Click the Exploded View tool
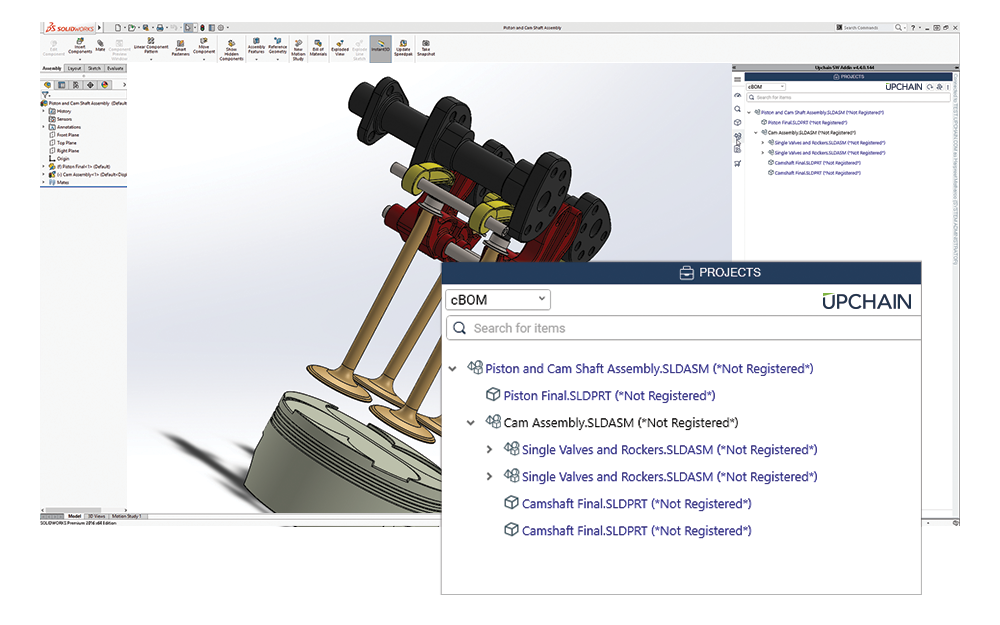1000x625 pixels. click(340, 48)
